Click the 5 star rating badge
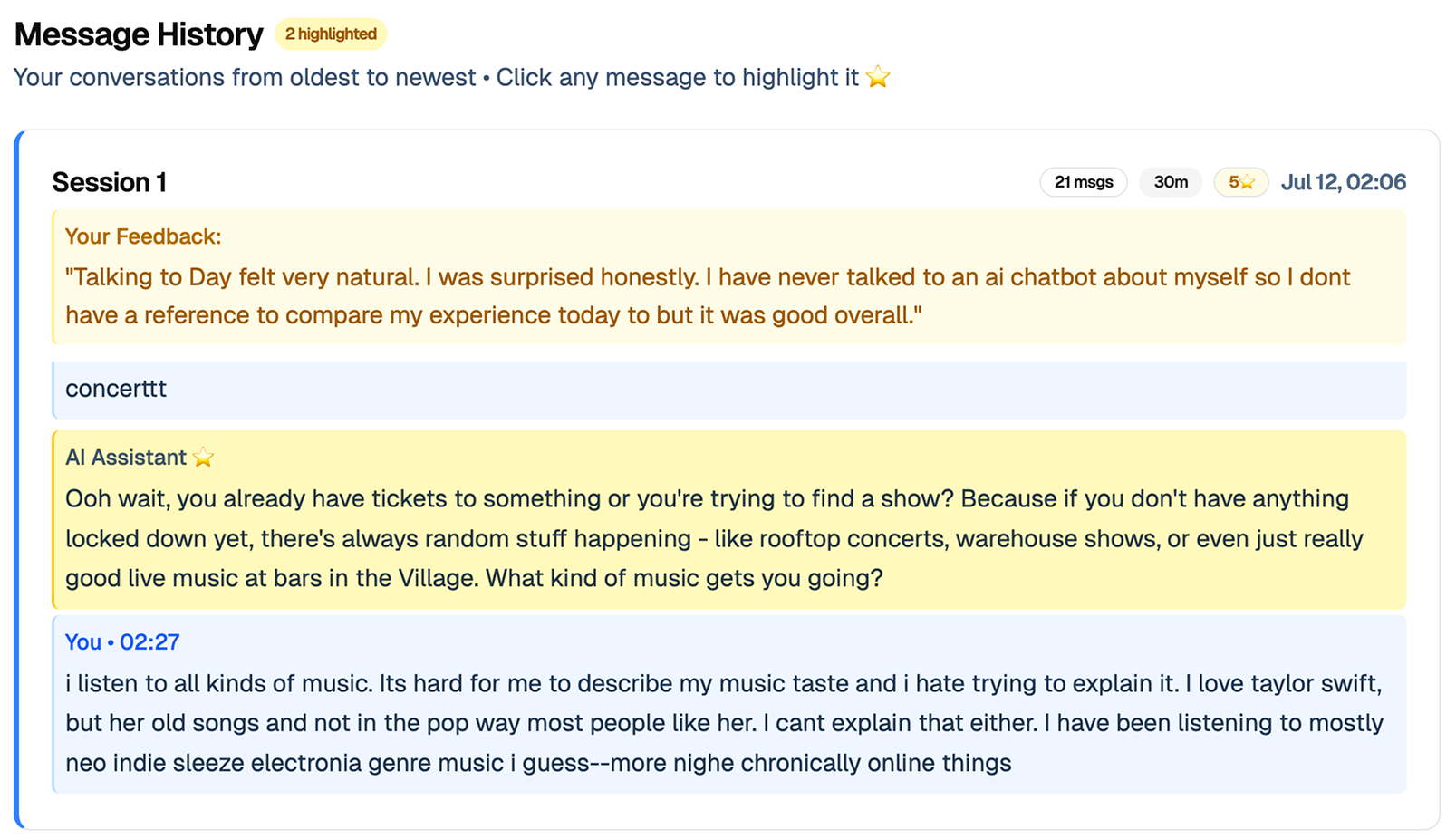The width and height of the screenshot is (1456, 839). tap(1240, 182)
